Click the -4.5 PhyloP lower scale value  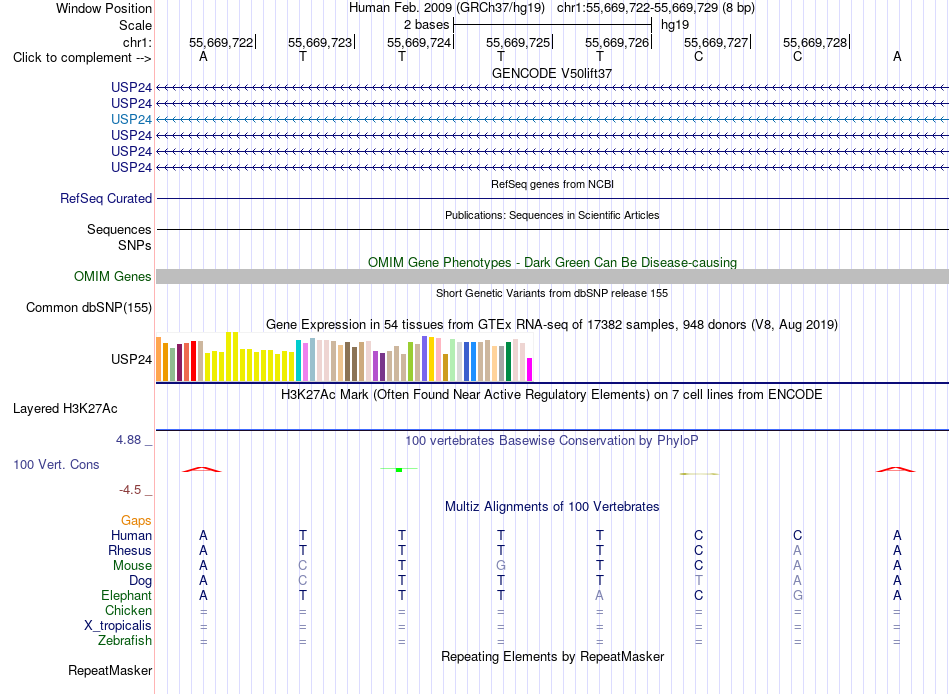tap(130, 490)
